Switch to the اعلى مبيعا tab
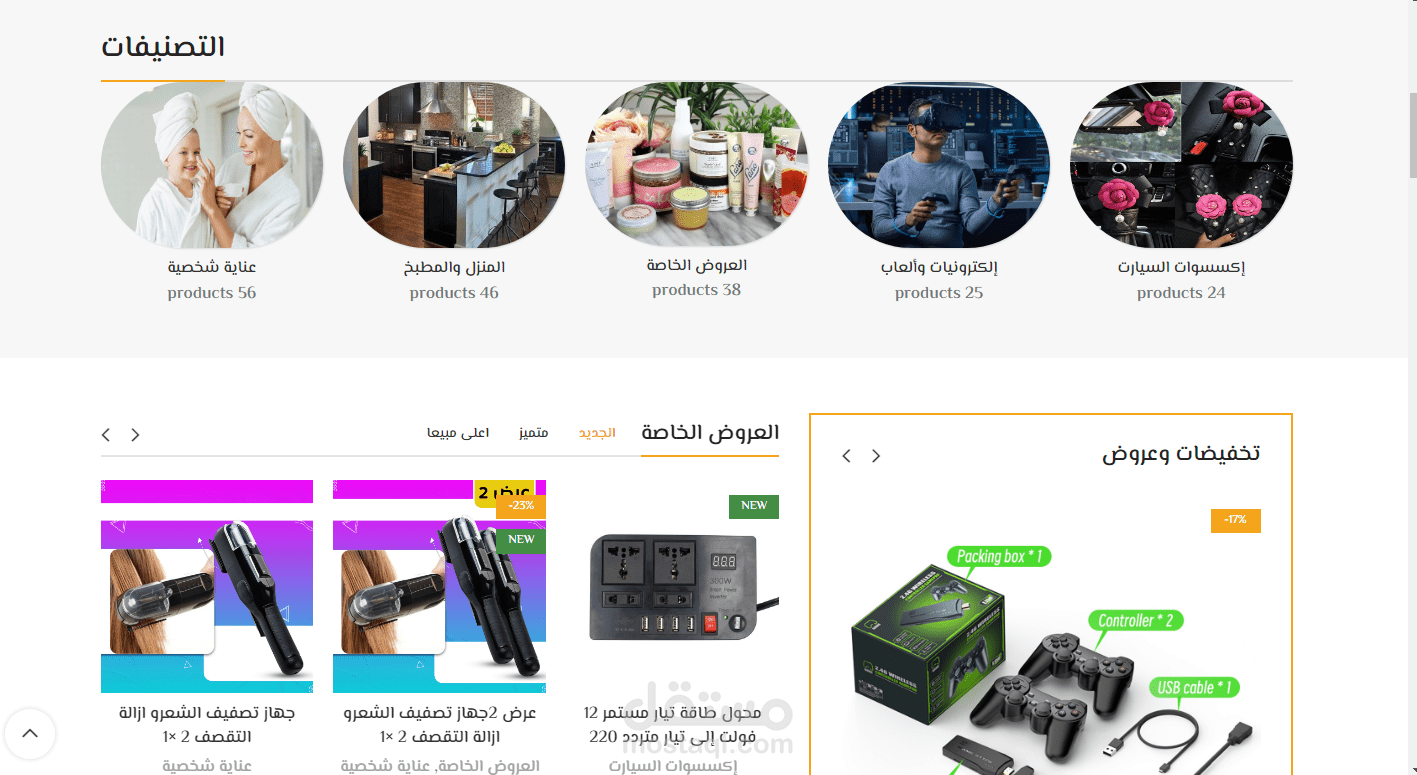This screenshot has width=1417, height=775. coord(458,433)
